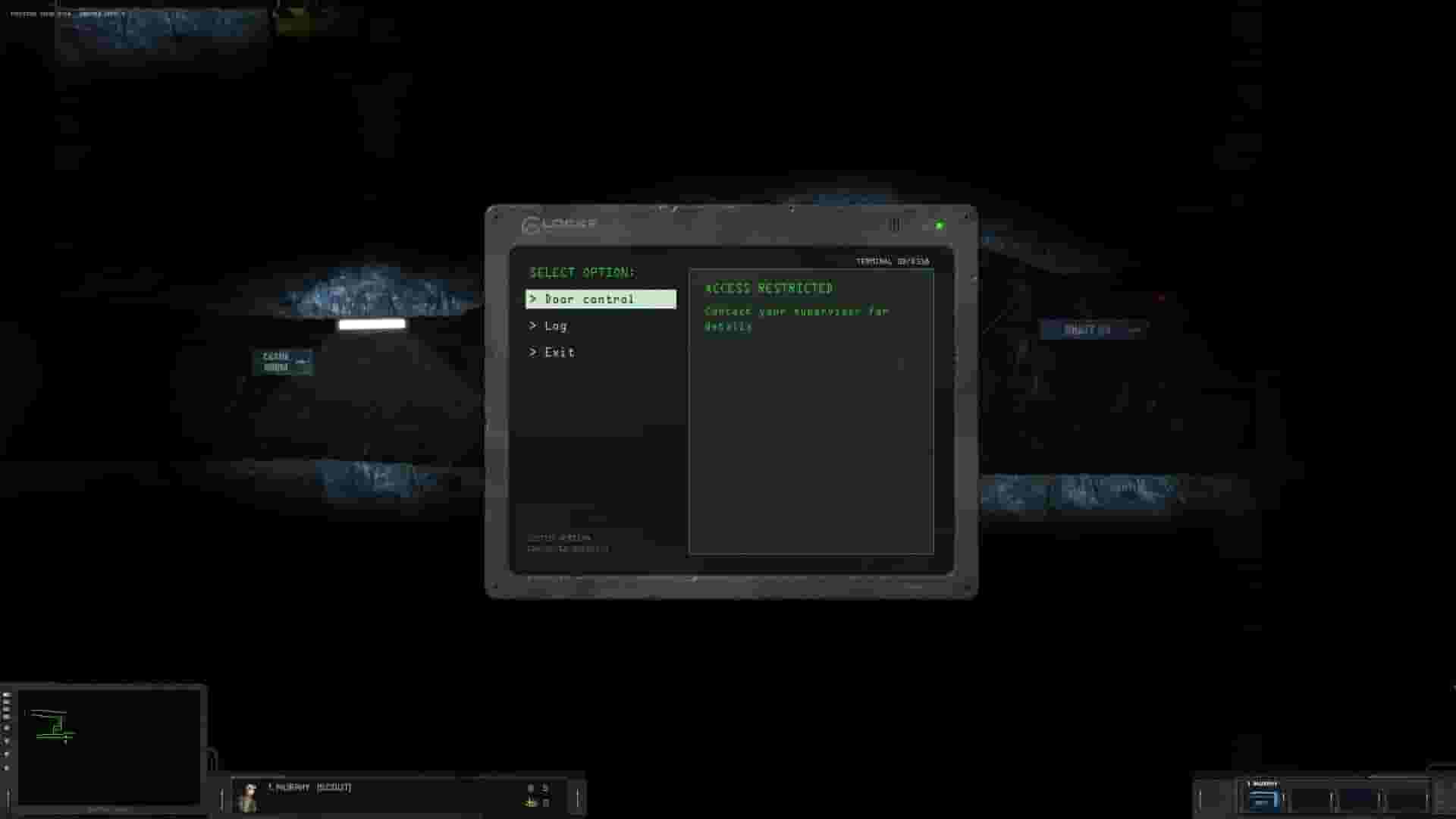The width and height of the screenshot is (1456, 819).
Task: Click the Contact your supervisor for details text
Action: 796,318
